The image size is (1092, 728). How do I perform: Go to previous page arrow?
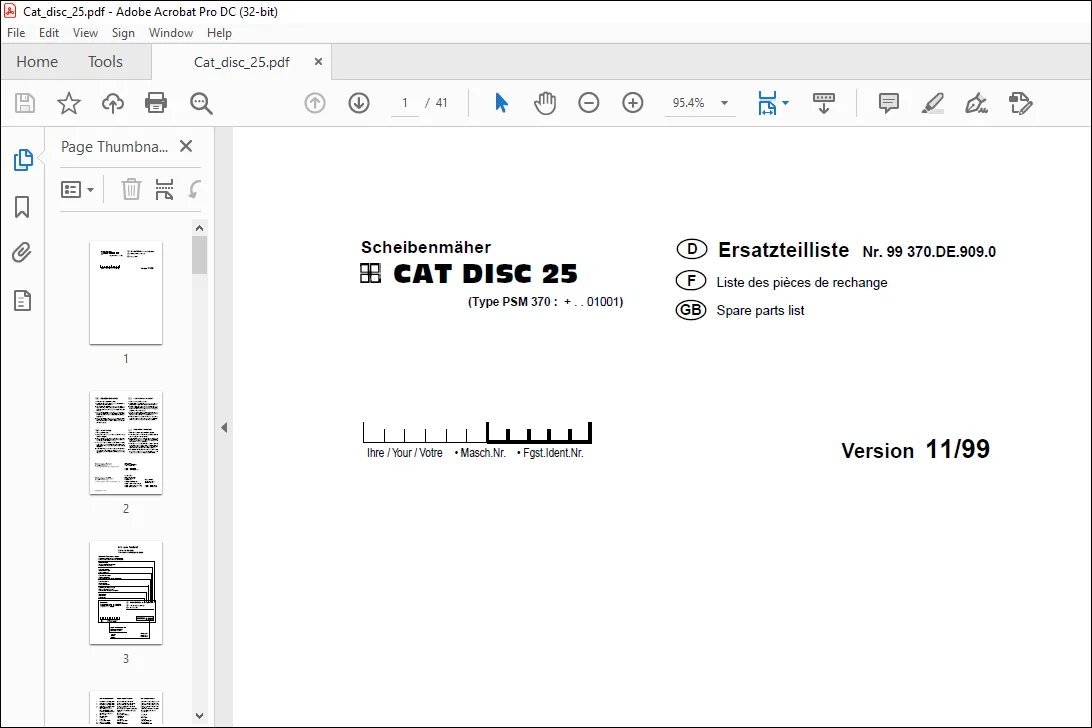(315, 103)
